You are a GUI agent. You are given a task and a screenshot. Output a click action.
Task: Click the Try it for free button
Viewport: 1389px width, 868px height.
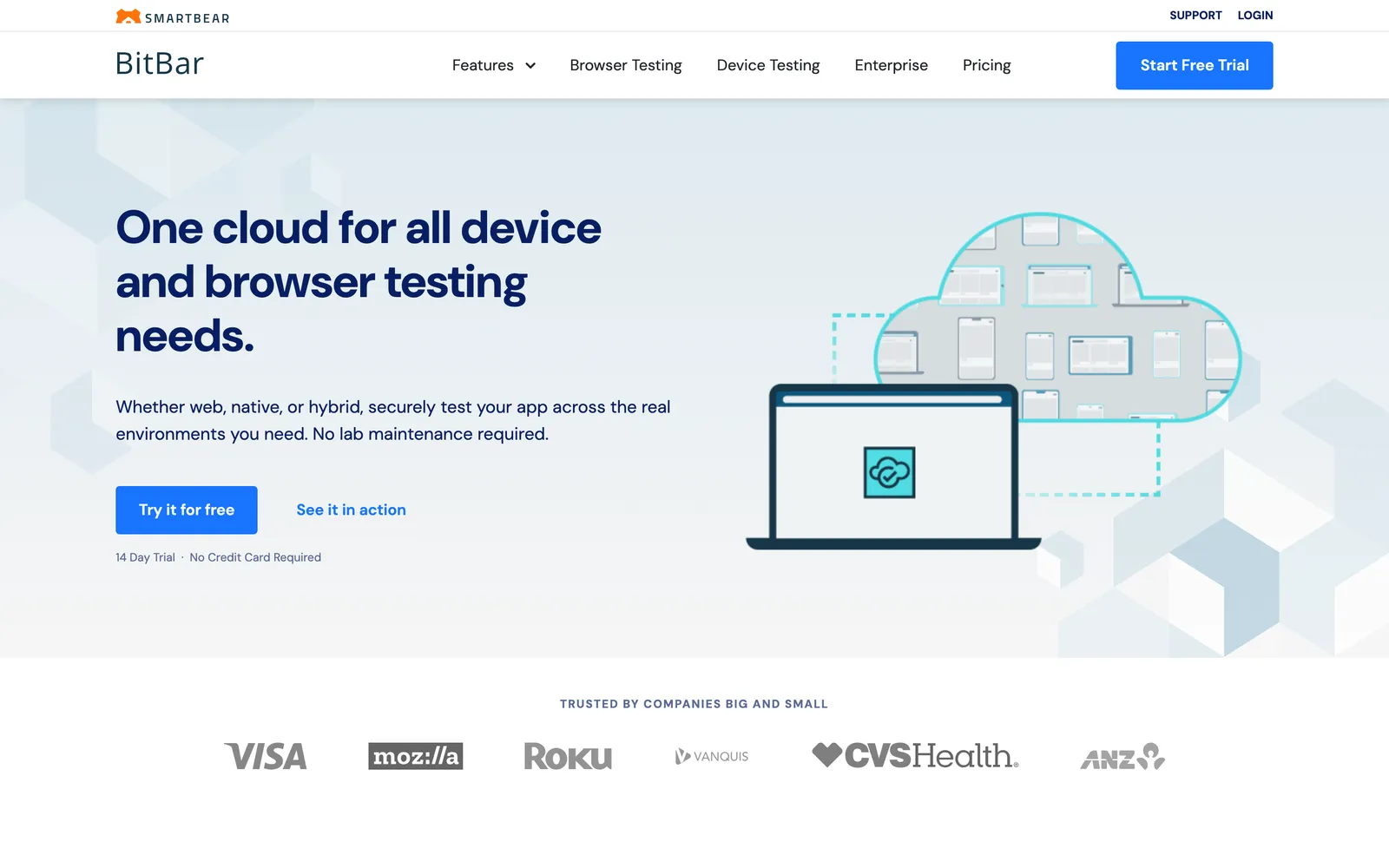[x=187, y=510]
